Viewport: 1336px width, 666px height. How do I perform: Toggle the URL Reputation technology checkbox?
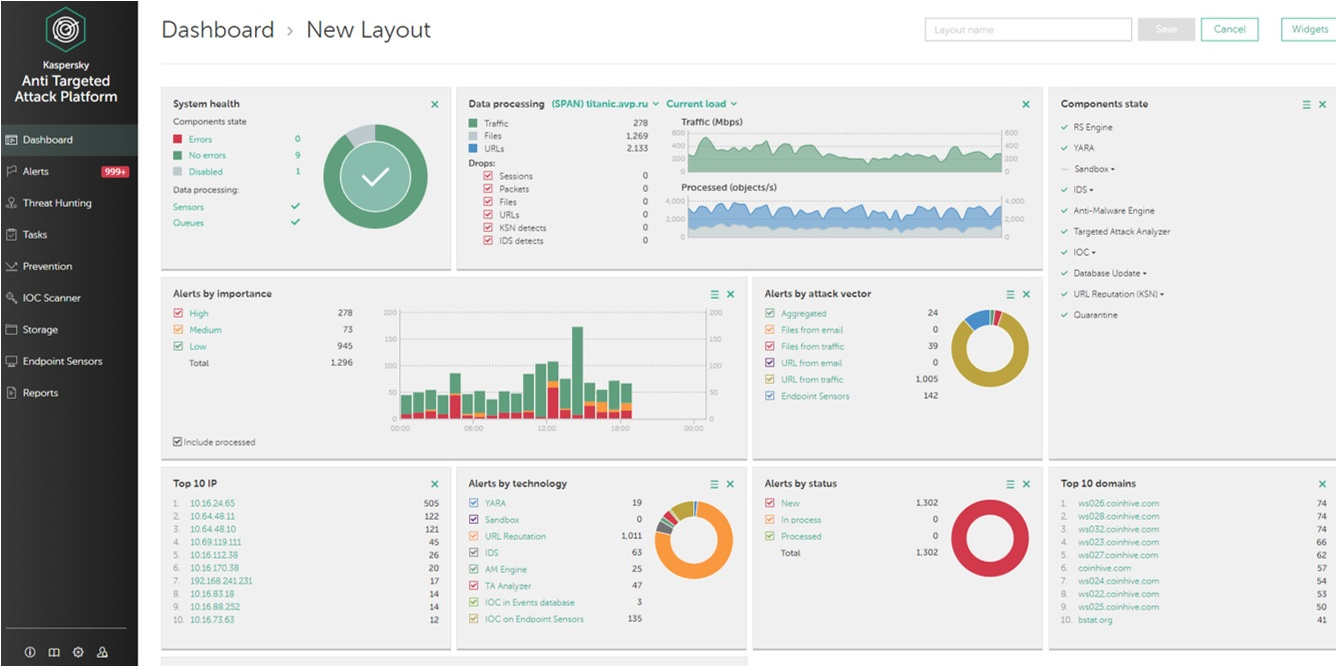click(474, 536)
